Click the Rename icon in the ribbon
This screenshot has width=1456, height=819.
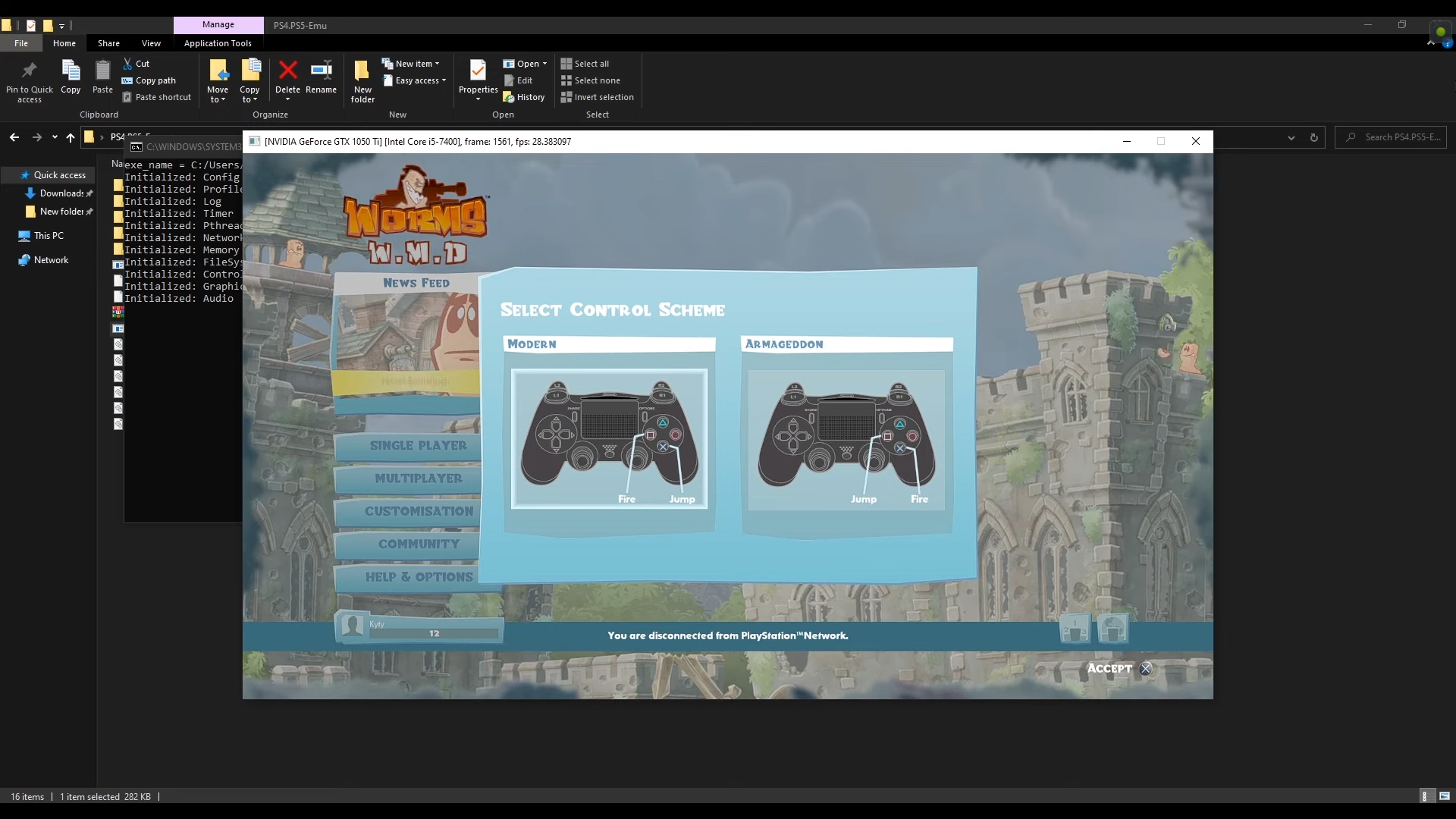click(321, 77)
